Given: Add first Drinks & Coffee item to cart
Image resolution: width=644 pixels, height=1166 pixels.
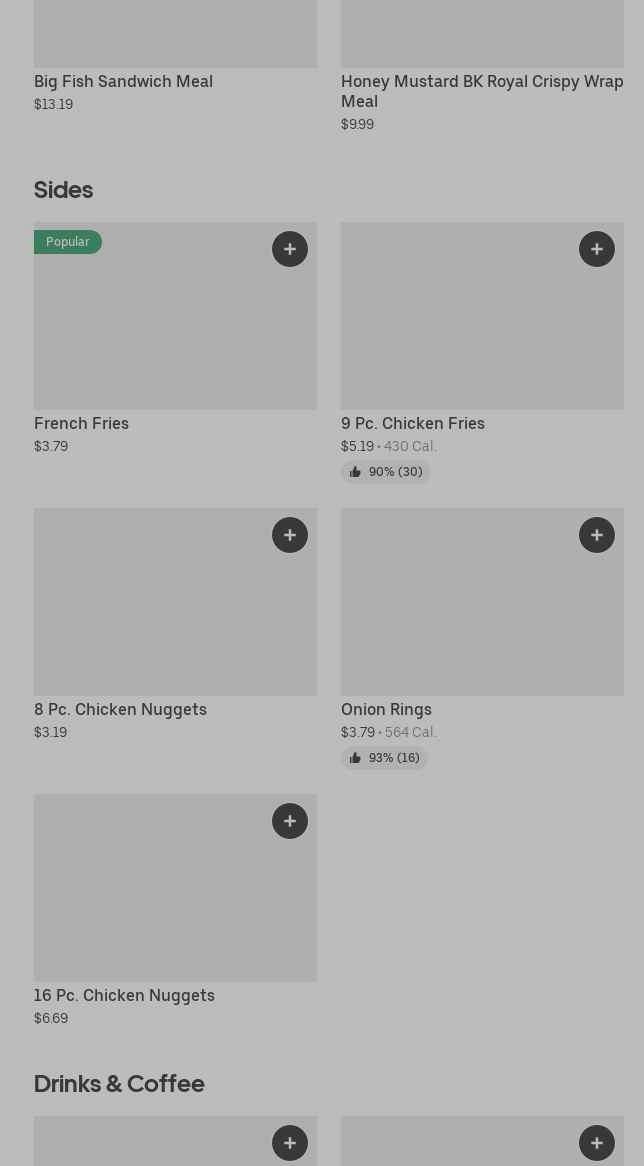Looking at the screenshot, I should click(x=290, y=1143).
